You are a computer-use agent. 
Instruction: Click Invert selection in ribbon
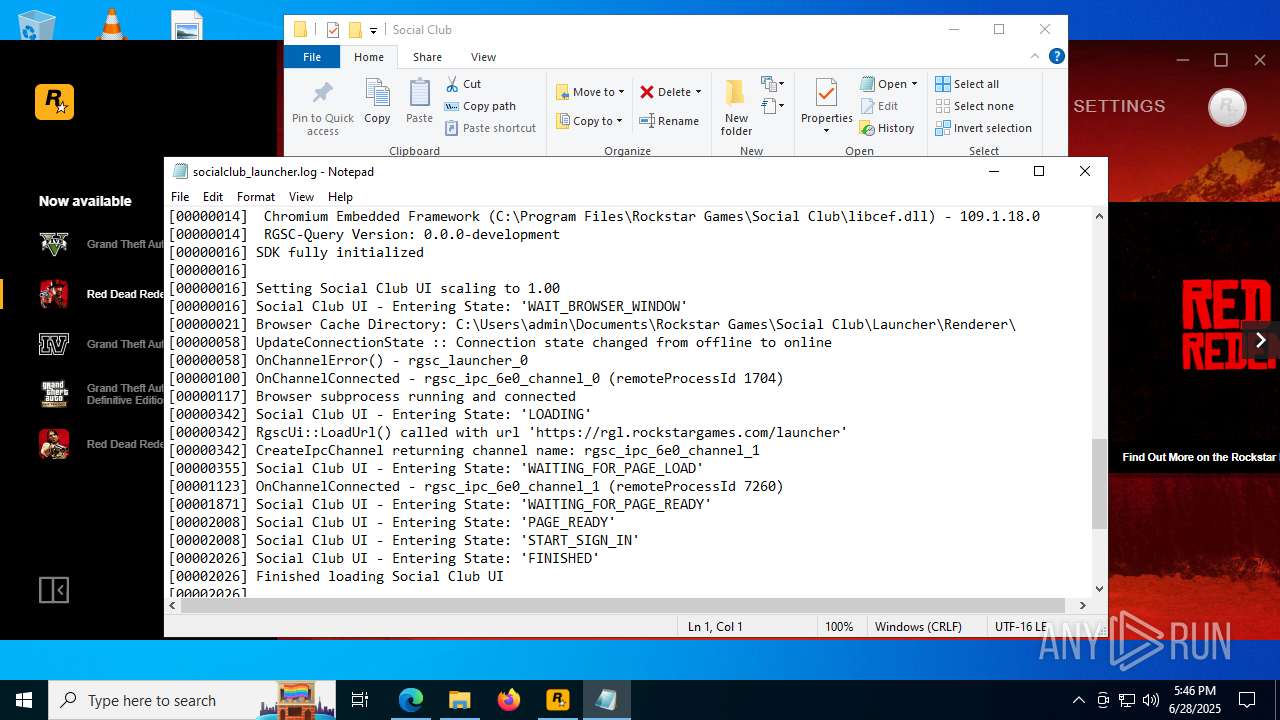(983, 128)
